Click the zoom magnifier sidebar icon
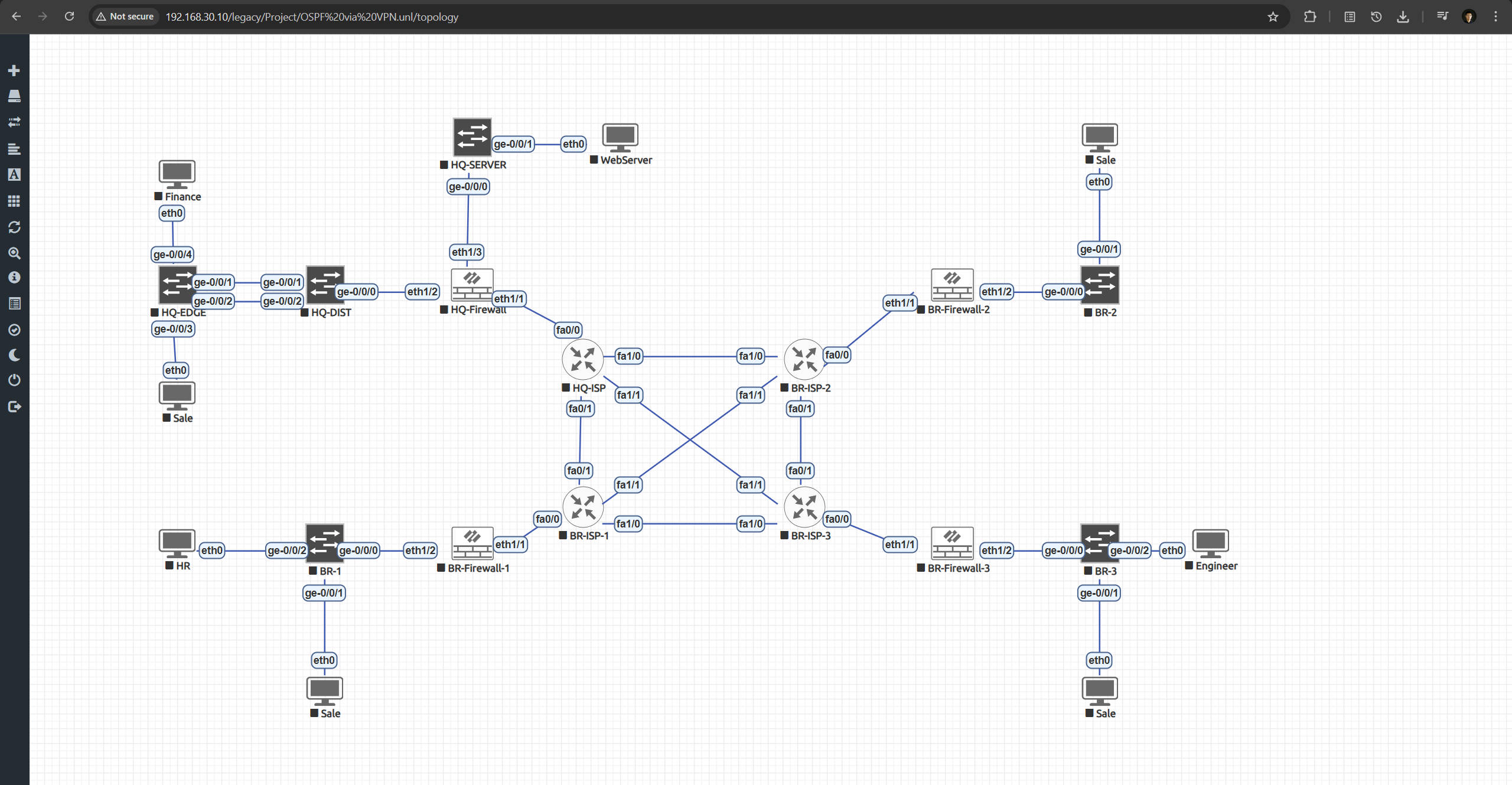The image size is (1512, 785). point(14,253)
